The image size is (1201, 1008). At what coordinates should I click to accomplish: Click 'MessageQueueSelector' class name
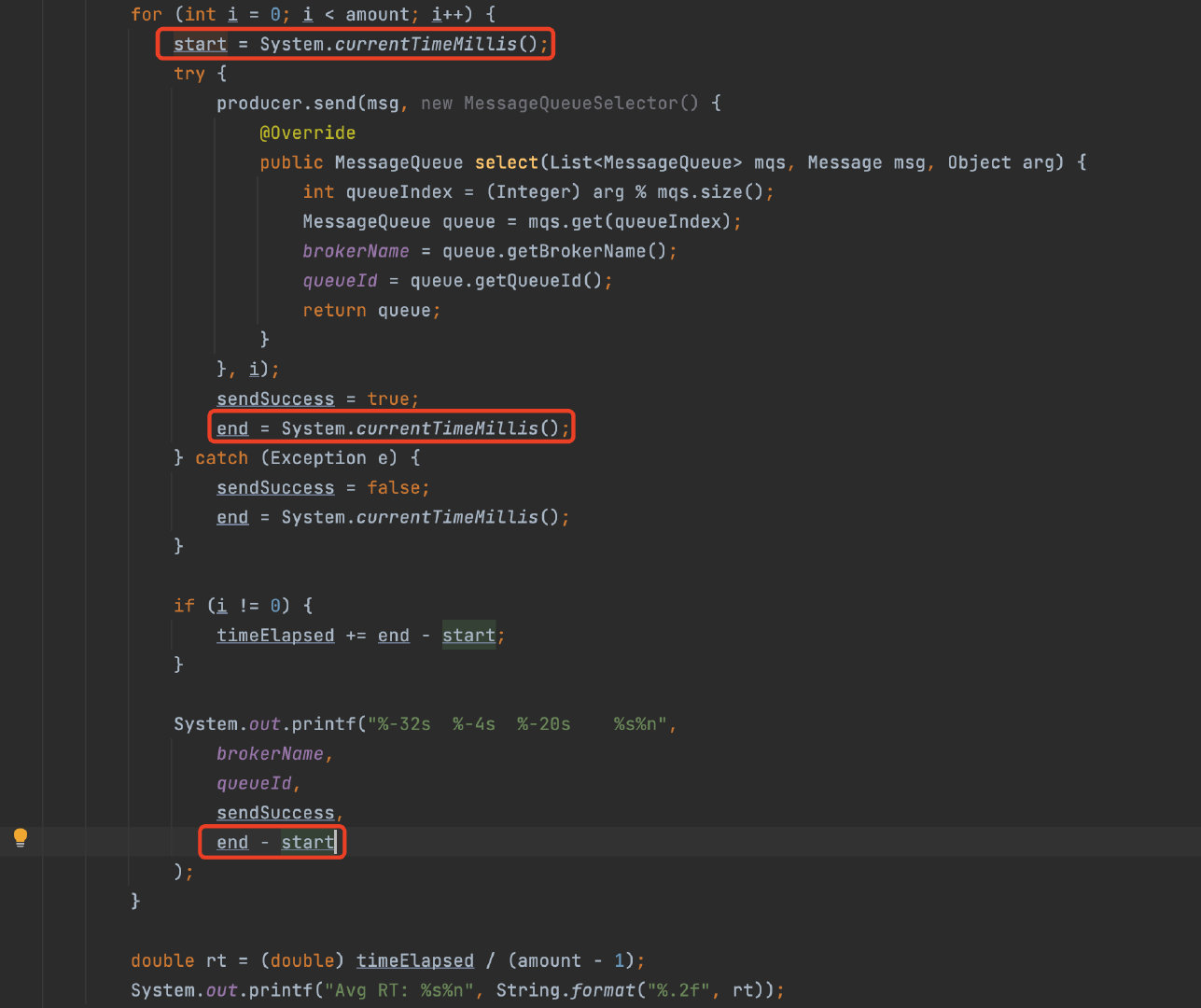pyautogui.click(x=571, y=104)
